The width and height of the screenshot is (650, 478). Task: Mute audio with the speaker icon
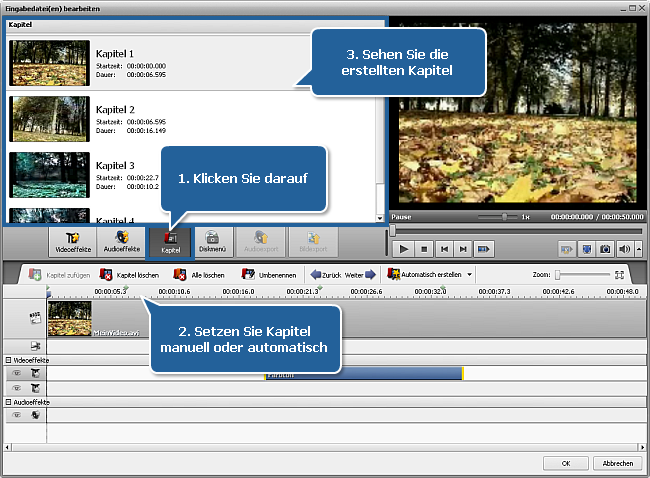tap(625, 249)
